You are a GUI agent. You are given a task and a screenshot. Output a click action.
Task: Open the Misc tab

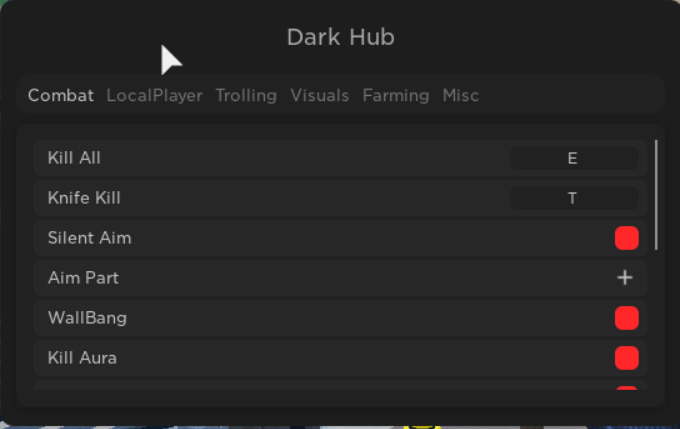461,95
